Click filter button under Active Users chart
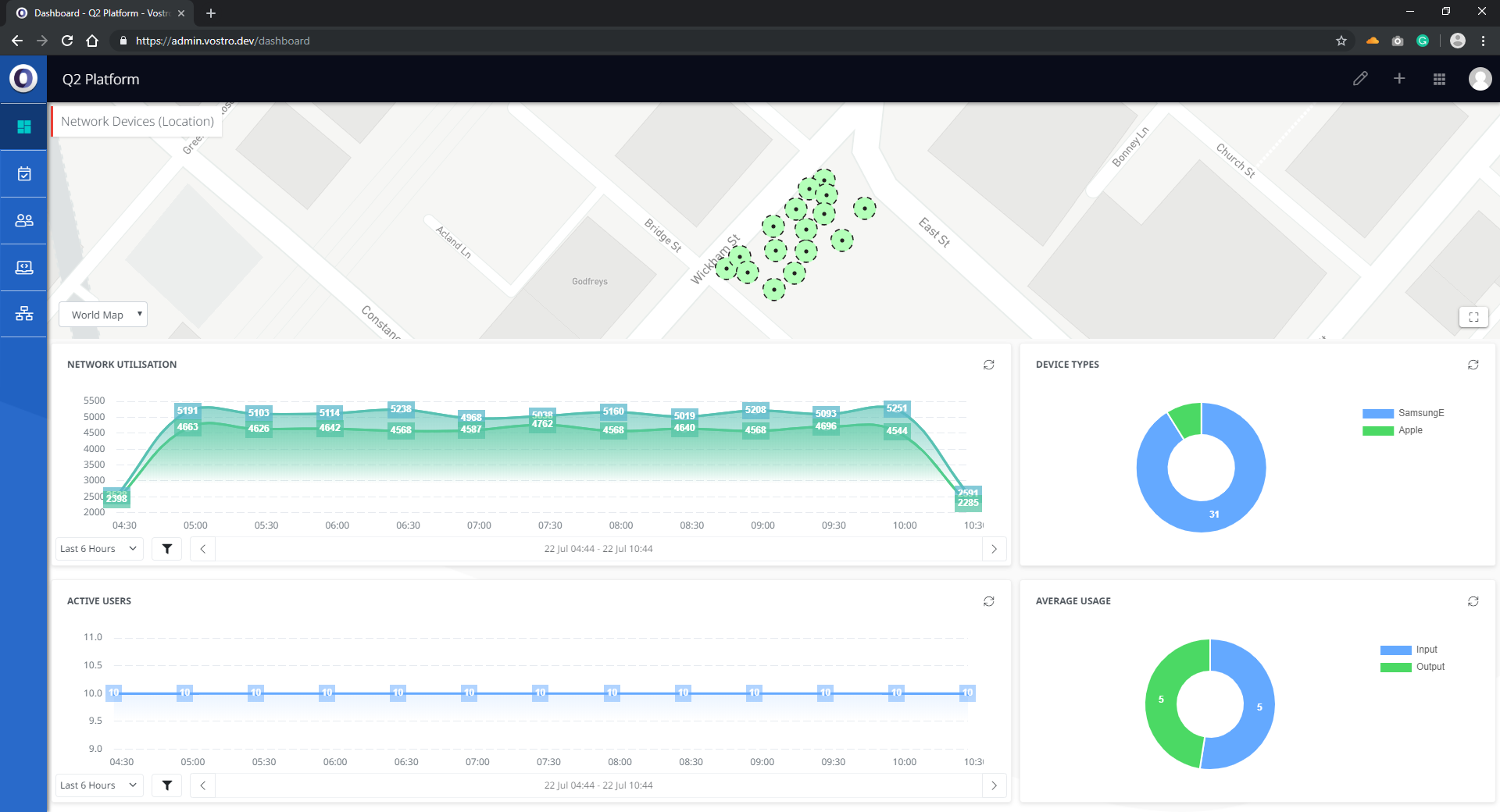 click(x=166, y=785)
